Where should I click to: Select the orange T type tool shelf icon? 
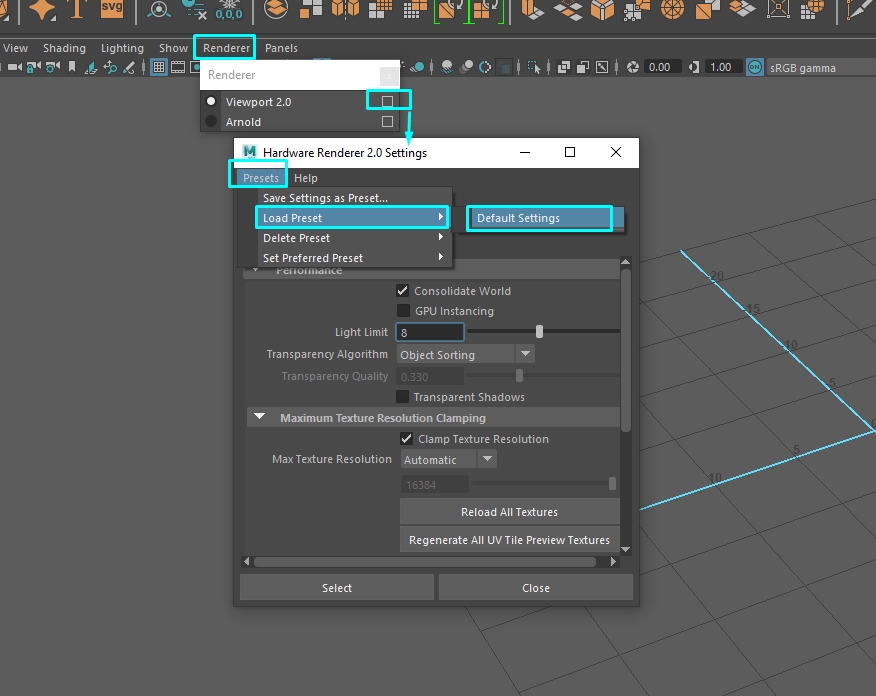[77, 9]
